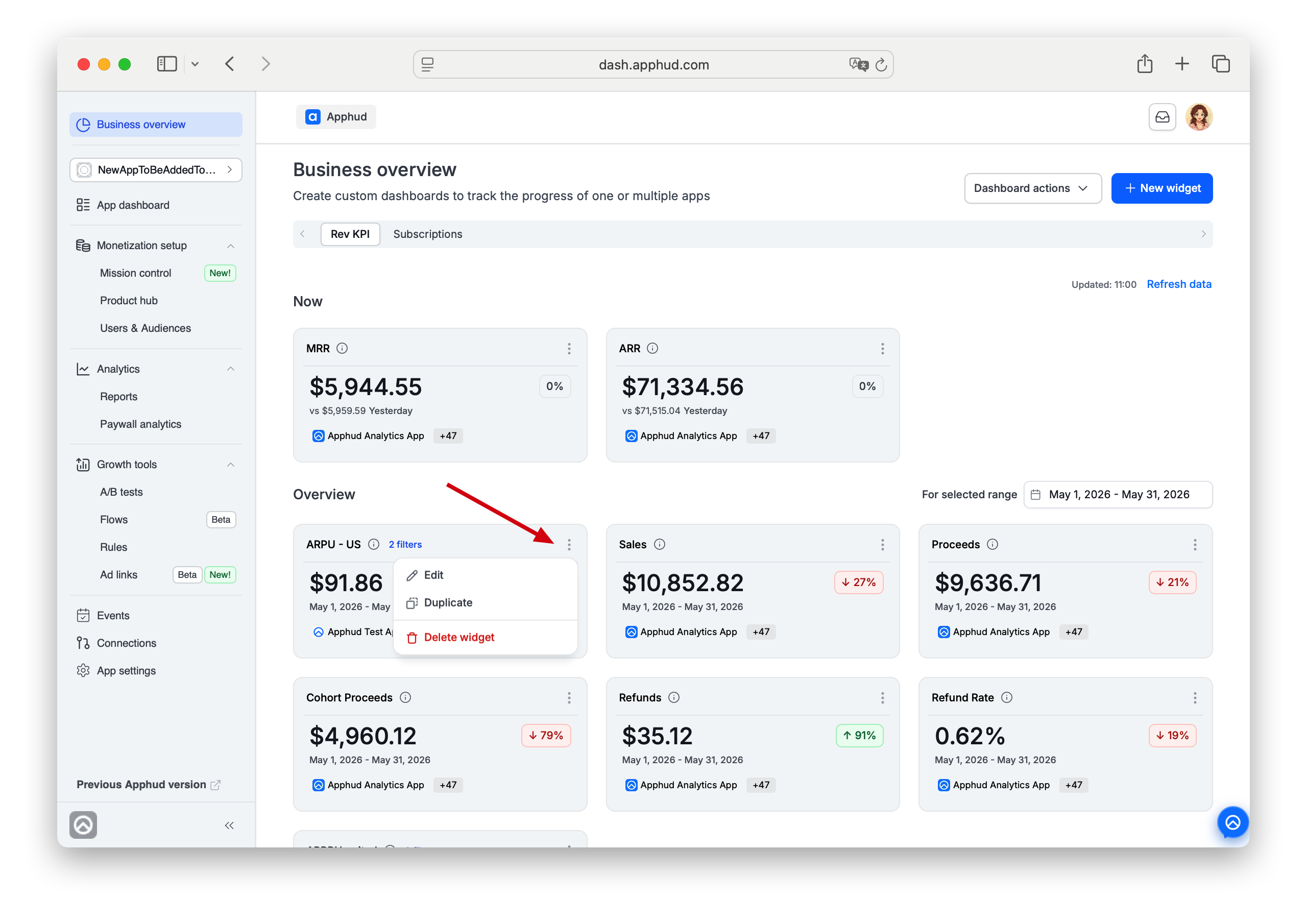The image size is (1307, 924).
Task: Click the Refunds info icon
Action: tap(674, 697)
